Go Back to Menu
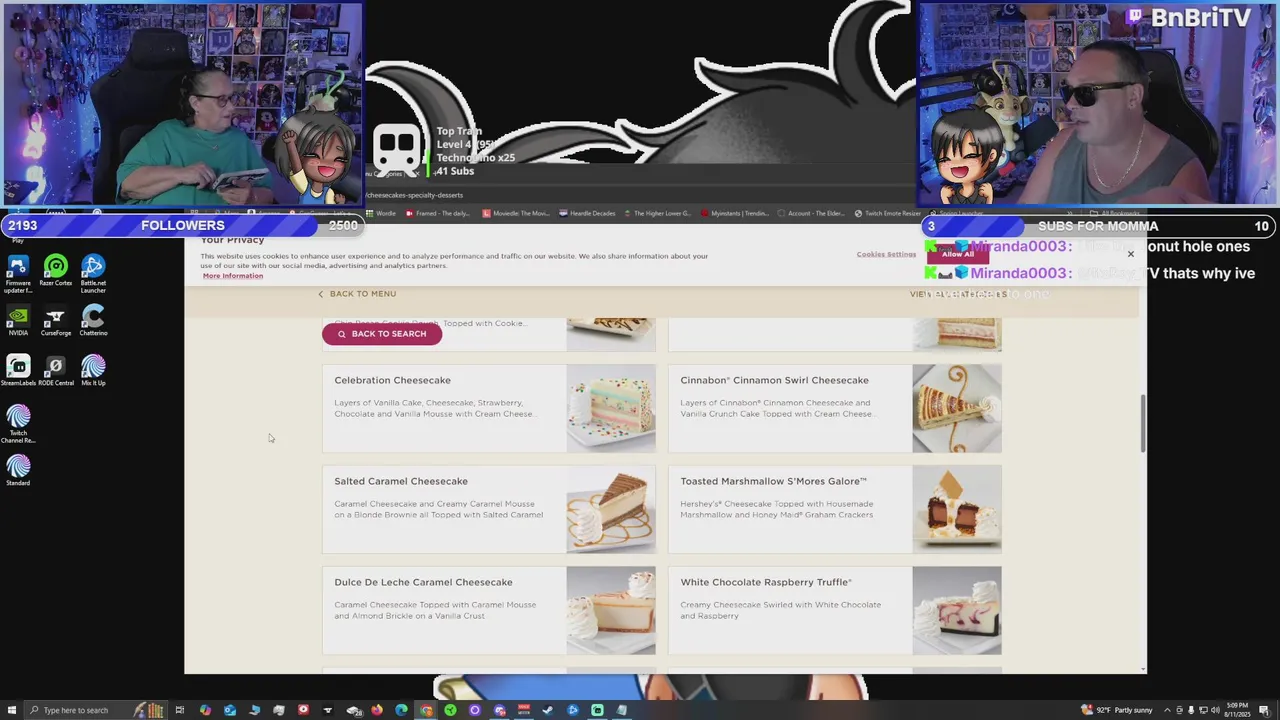Image resolution: width=1280 pixels, height=720 pixels. coord(357,294)
